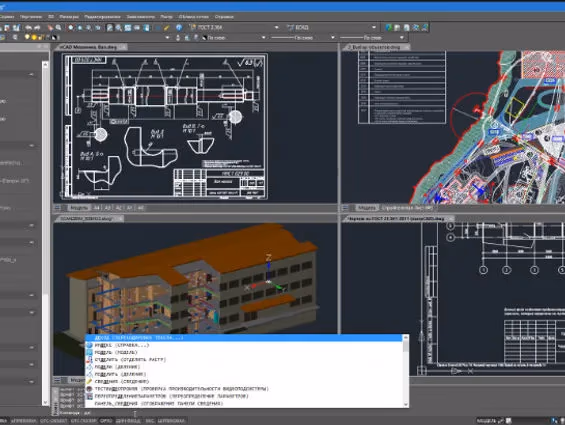Image resolution: width=565 pixels, height=425 pixels.
Task: Open the Справка menu
Action: coord(224,17)
